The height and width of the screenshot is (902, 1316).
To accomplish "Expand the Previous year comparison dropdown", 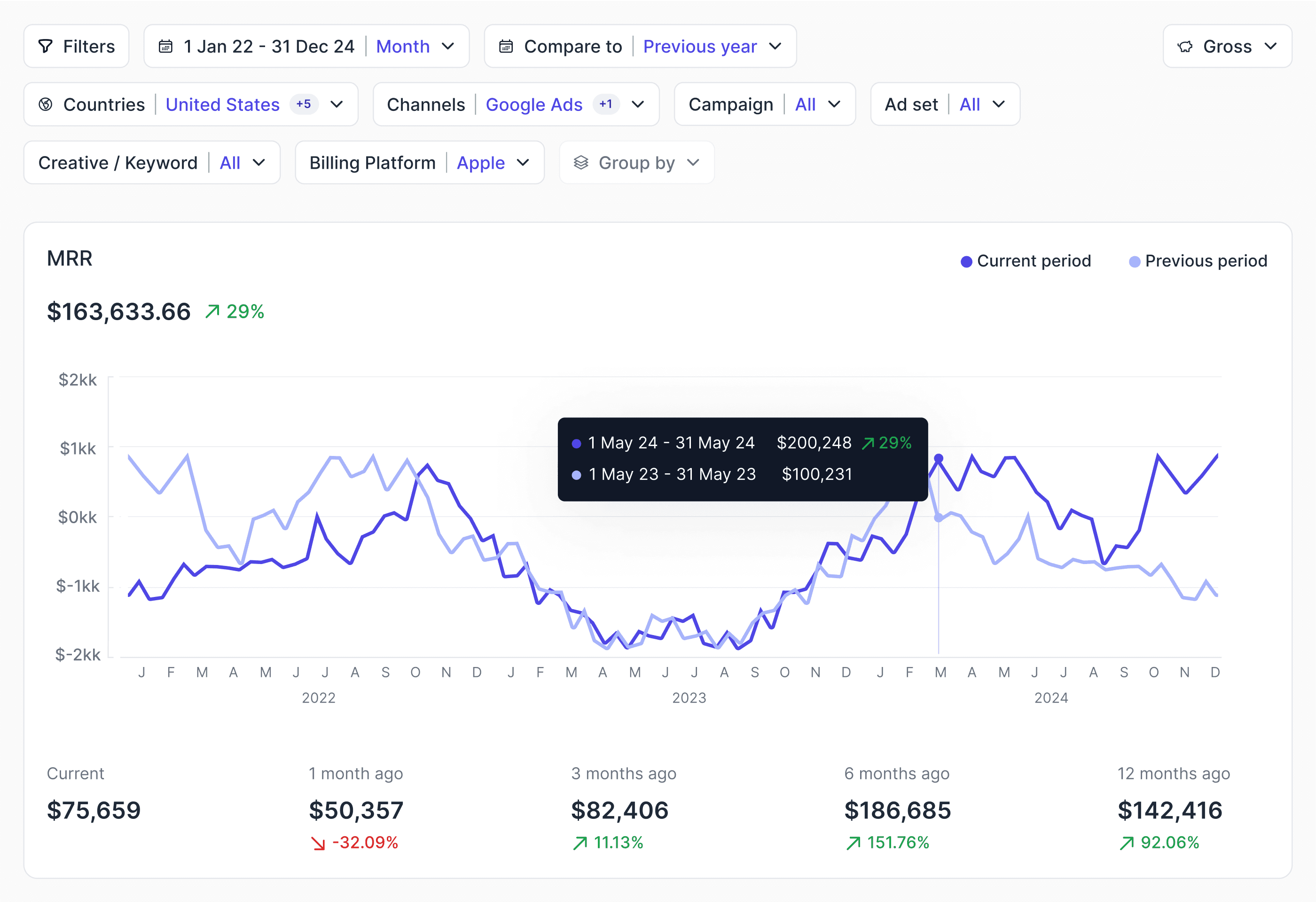I will (x=713, y=47).
